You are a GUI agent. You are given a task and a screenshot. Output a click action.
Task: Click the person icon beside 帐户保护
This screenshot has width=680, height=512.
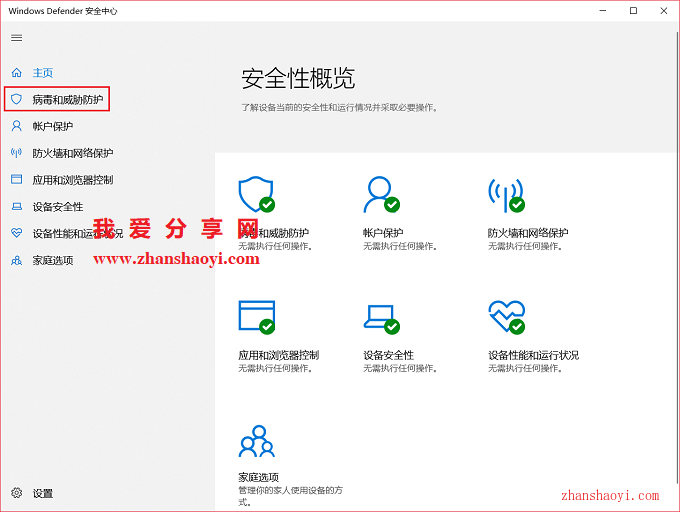pos(16,126)
